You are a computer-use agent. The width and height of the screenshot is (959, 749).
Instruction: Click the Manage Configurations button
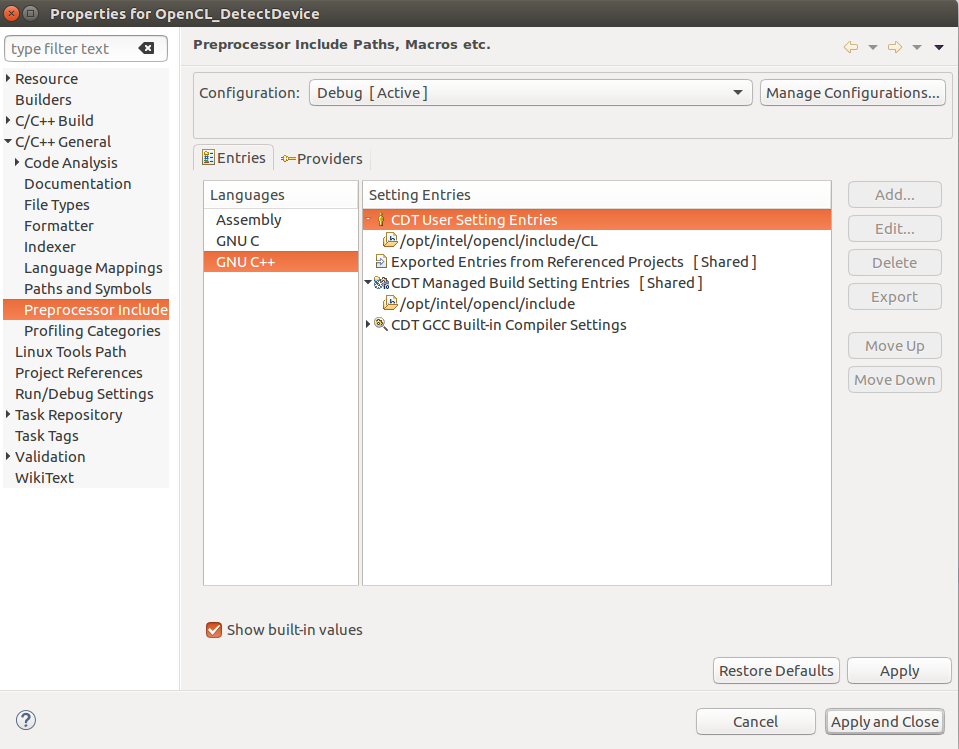coord(852,93)
